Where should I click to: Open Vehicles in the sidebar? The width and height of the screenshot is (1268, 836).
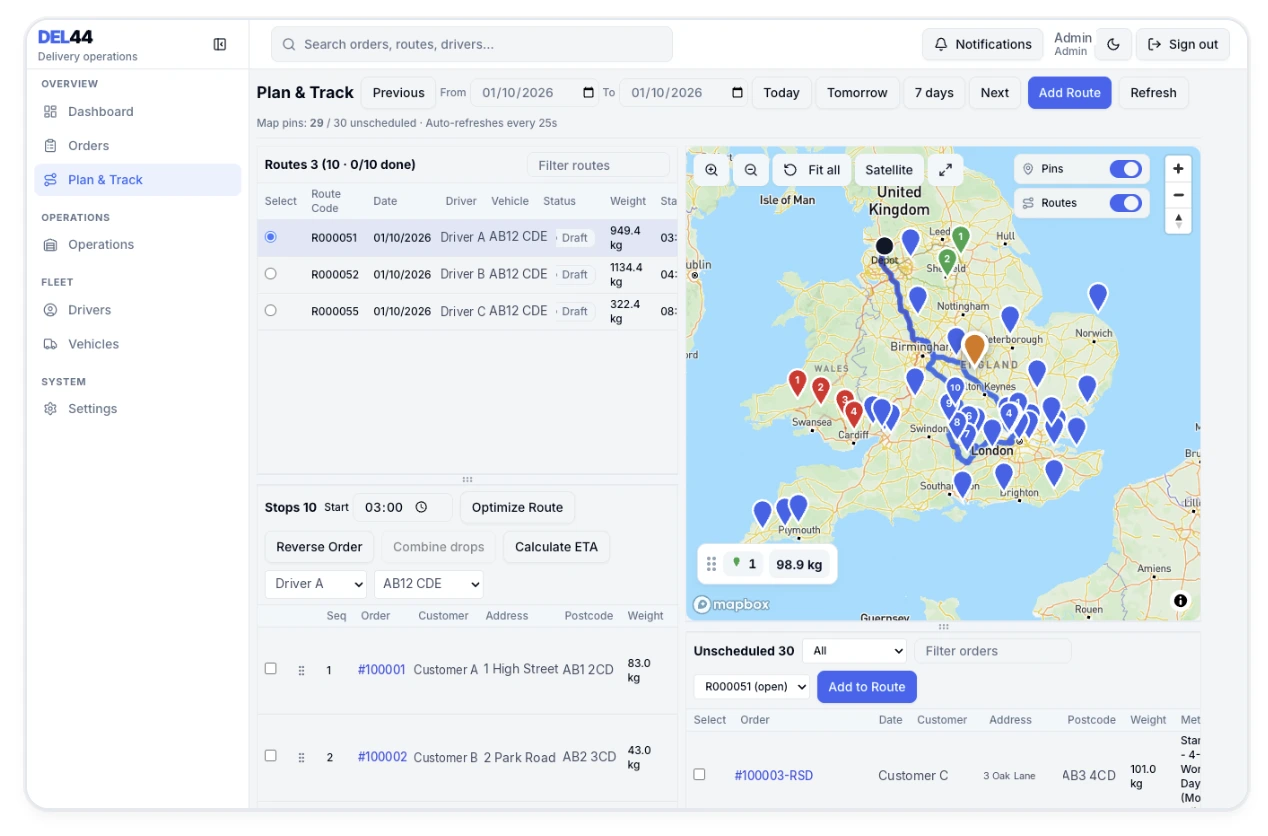[x=137, y=344]
